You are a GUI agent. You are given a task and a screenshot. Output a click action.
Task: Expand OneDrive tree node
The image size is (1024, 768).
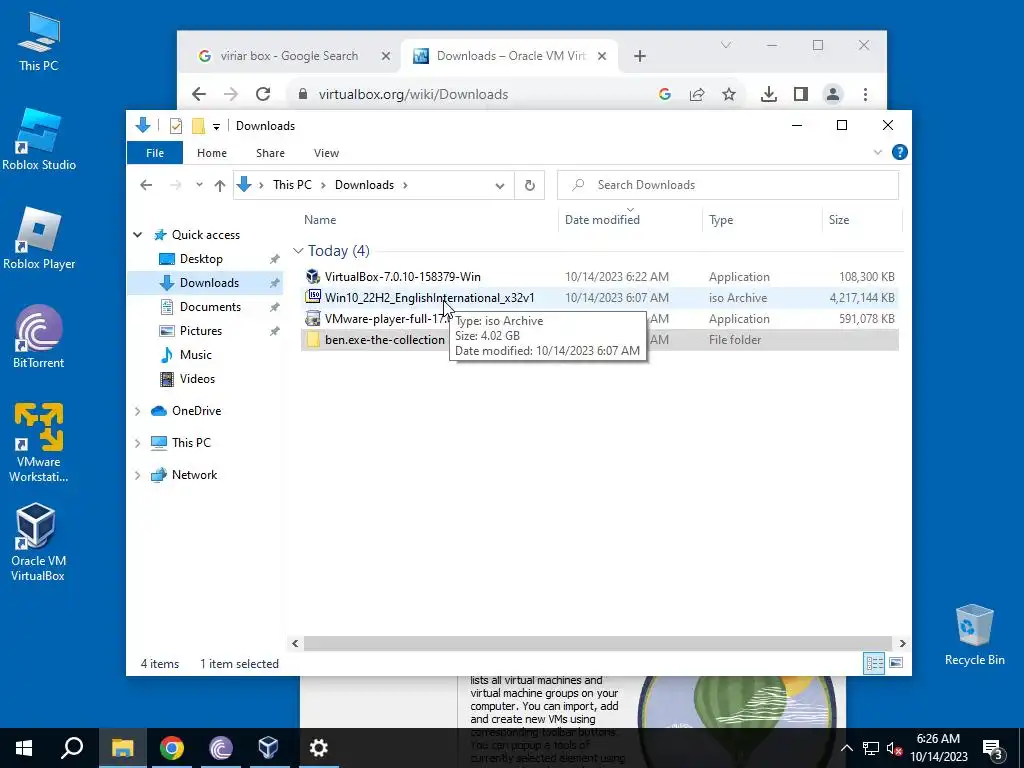point(138,411)
